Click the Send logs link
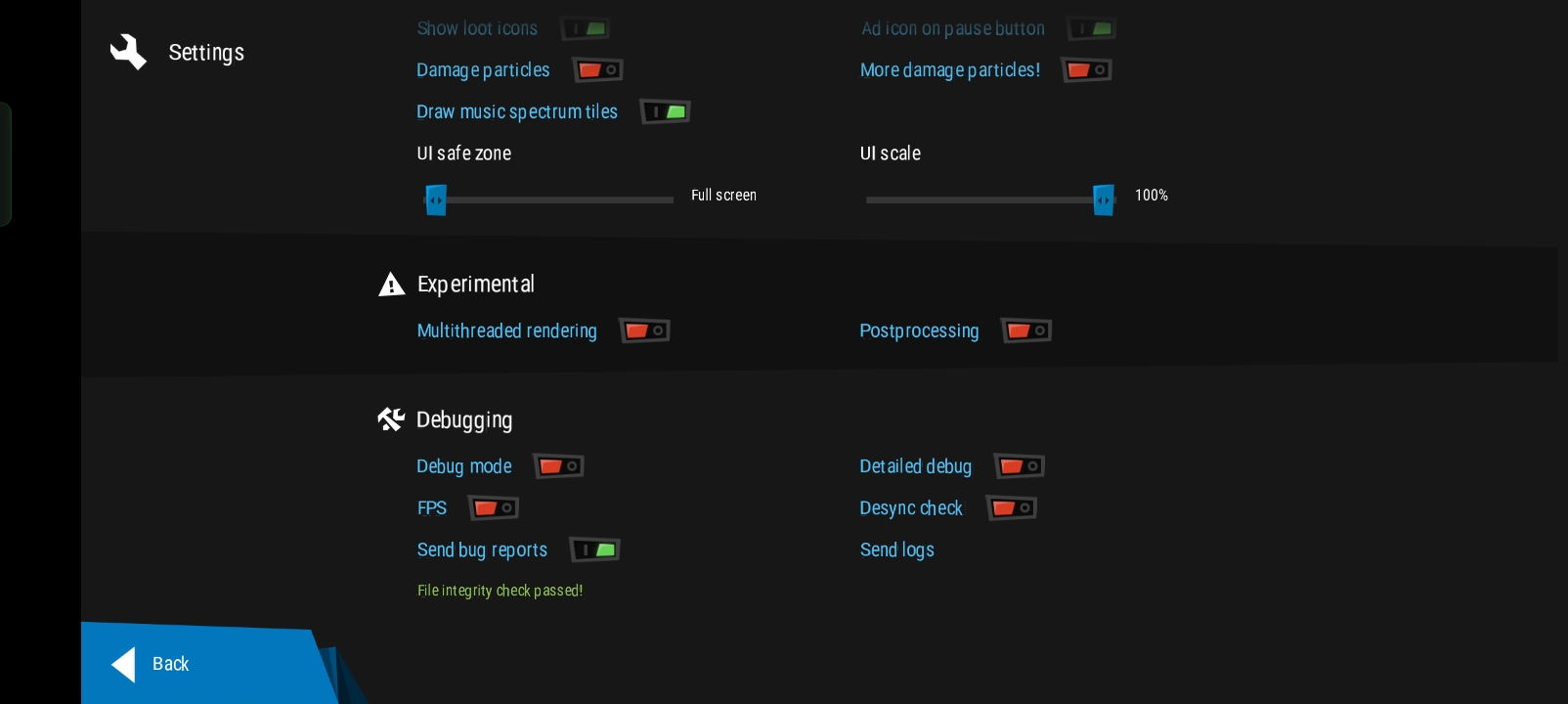 point(896,550)
